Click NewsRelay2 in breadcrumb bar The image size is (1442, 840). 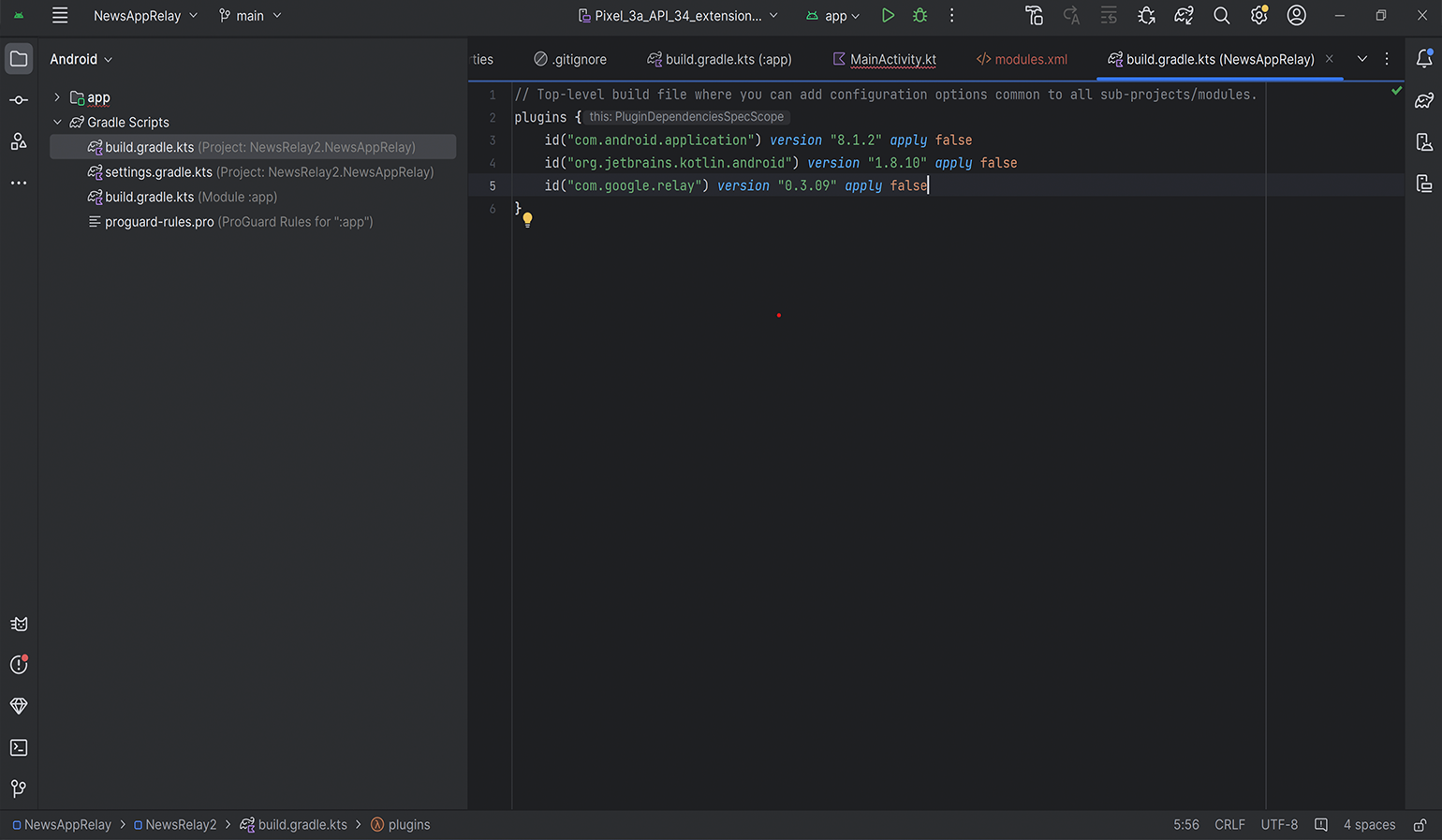175,825
